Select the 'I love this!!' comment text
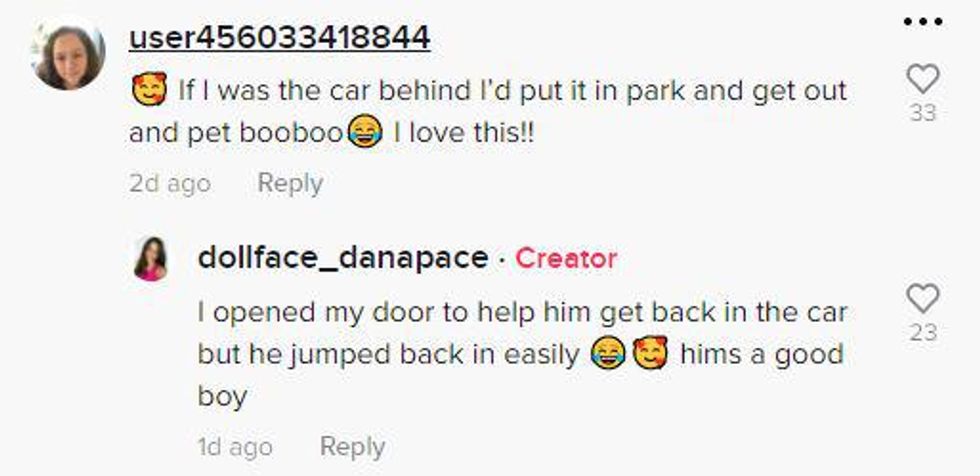 click(x=463, y=134)
